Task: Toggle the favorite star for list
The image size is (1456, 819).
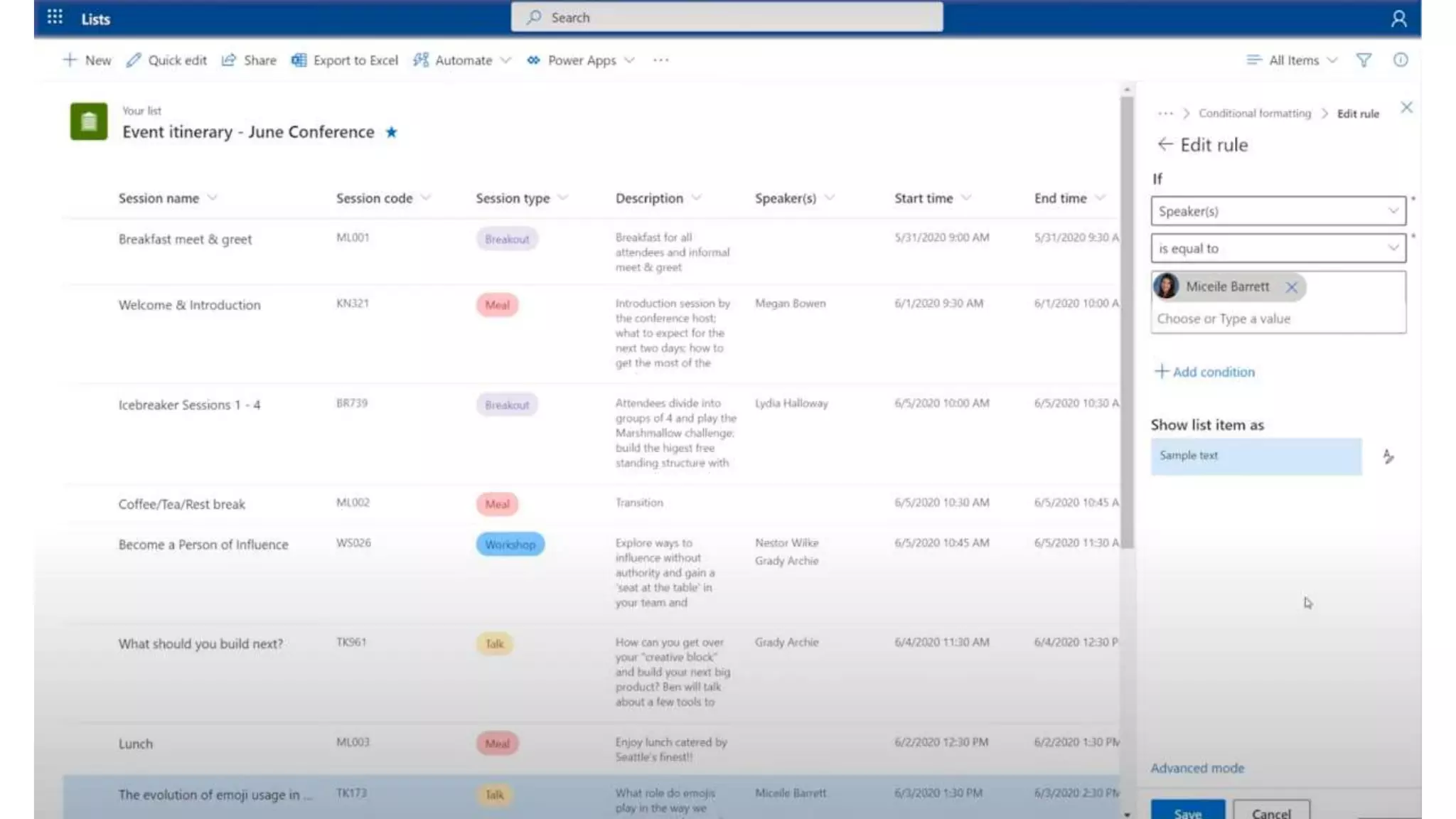Action: coord(391,132)
